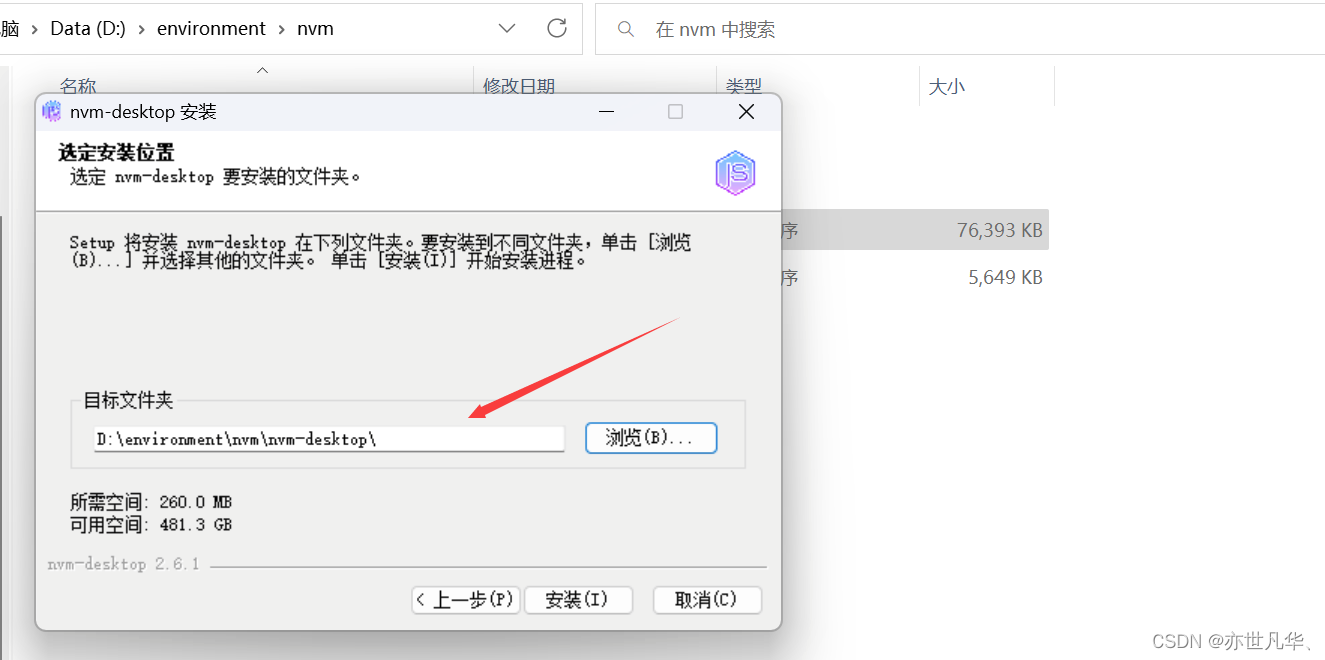Go back with 上一步(P) button
1325x660 pixels.
(x=466, y=600)
